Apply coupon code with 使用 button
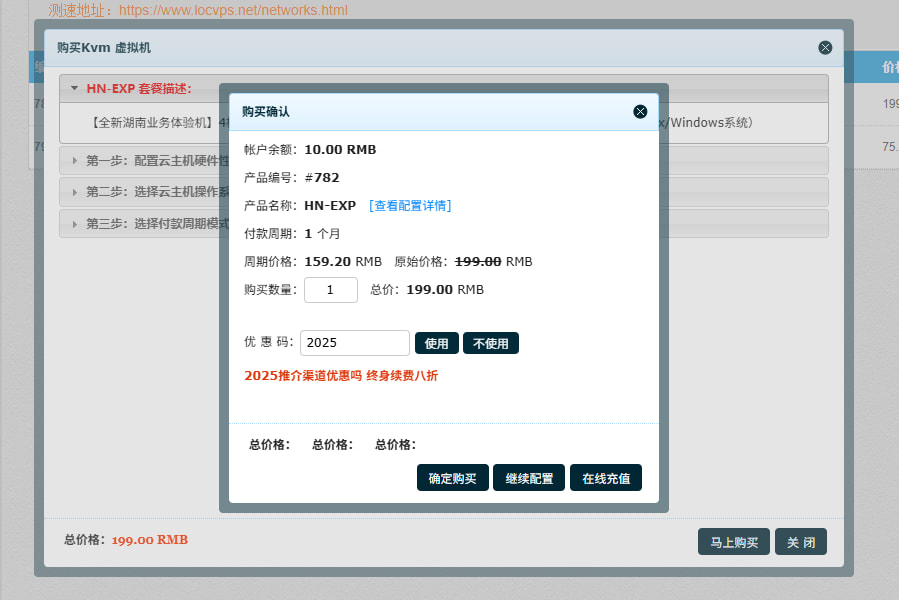The width and height of the screenshot is (899, 600). (437, 342)
